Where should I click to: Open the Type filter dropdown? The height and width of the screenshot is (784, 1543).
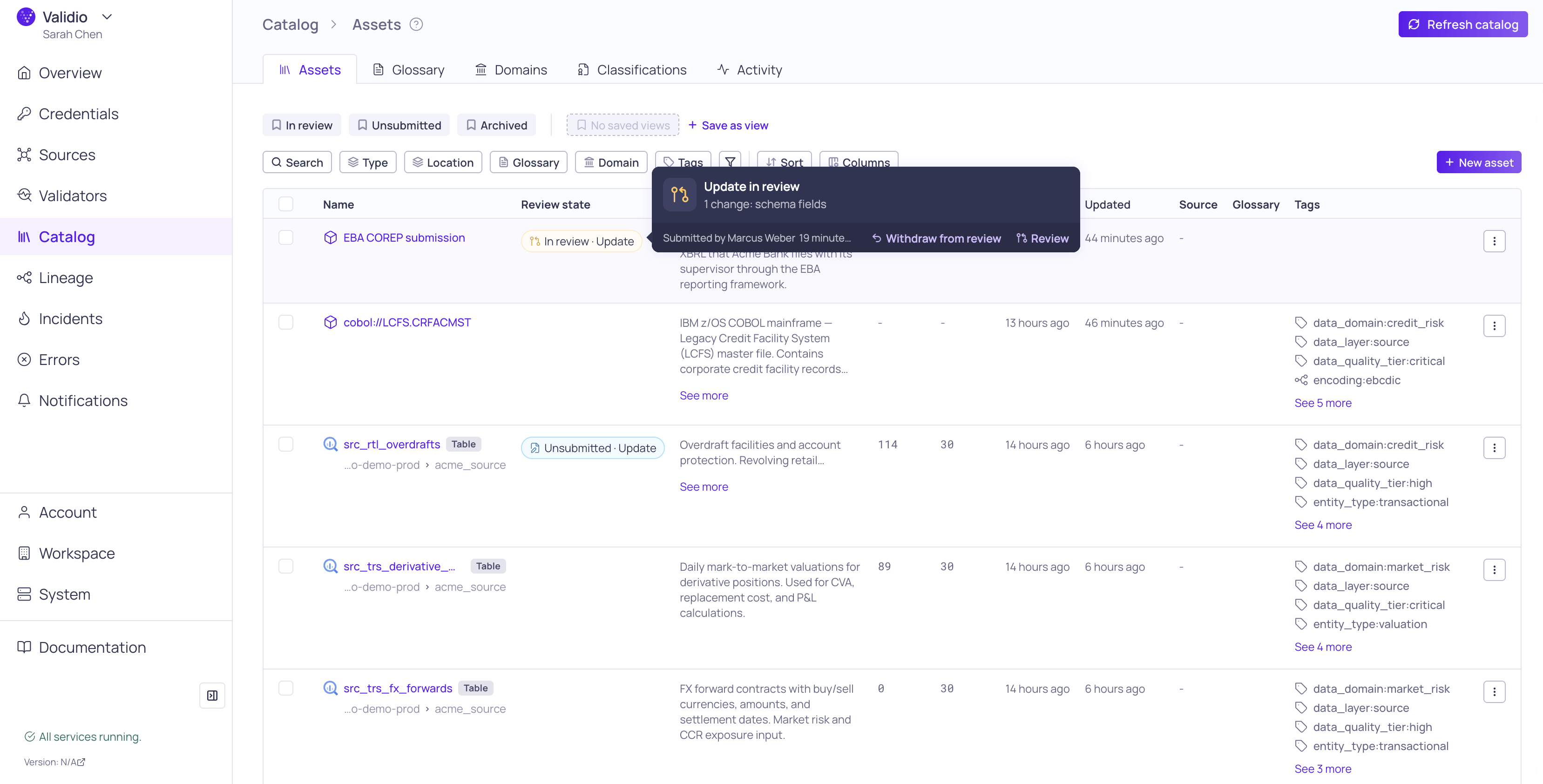click(368, 162)
